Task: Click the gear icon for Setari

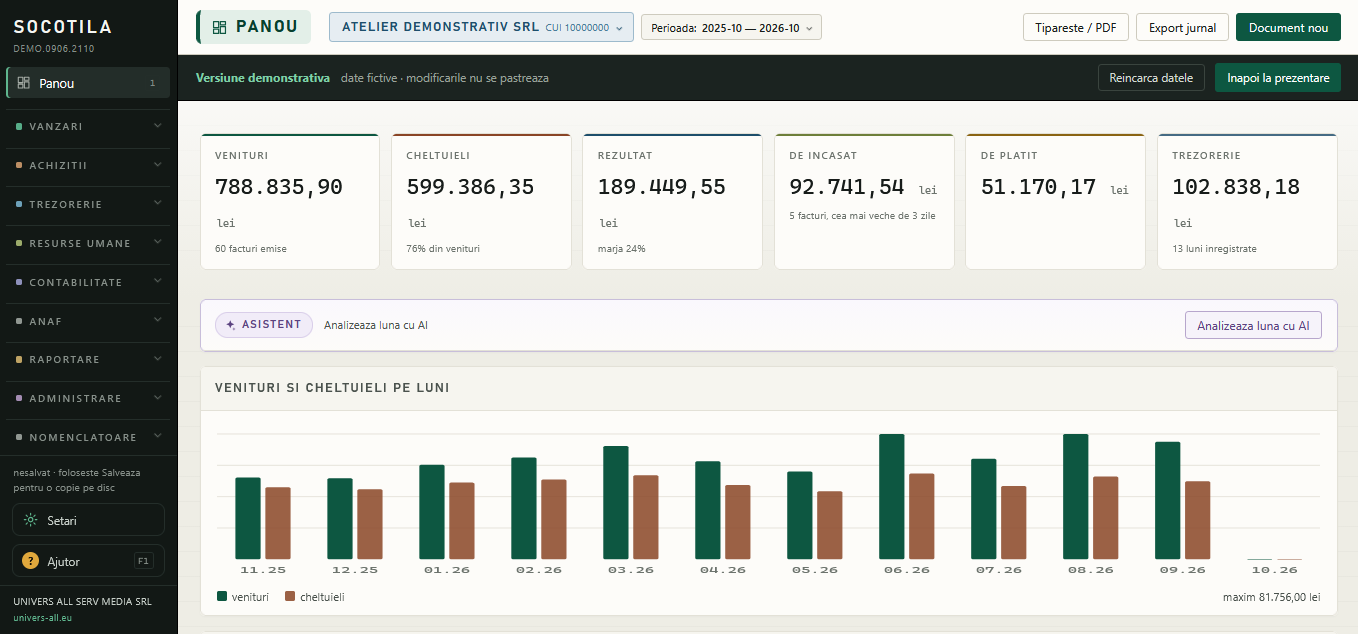Action: tap(31, 520)
